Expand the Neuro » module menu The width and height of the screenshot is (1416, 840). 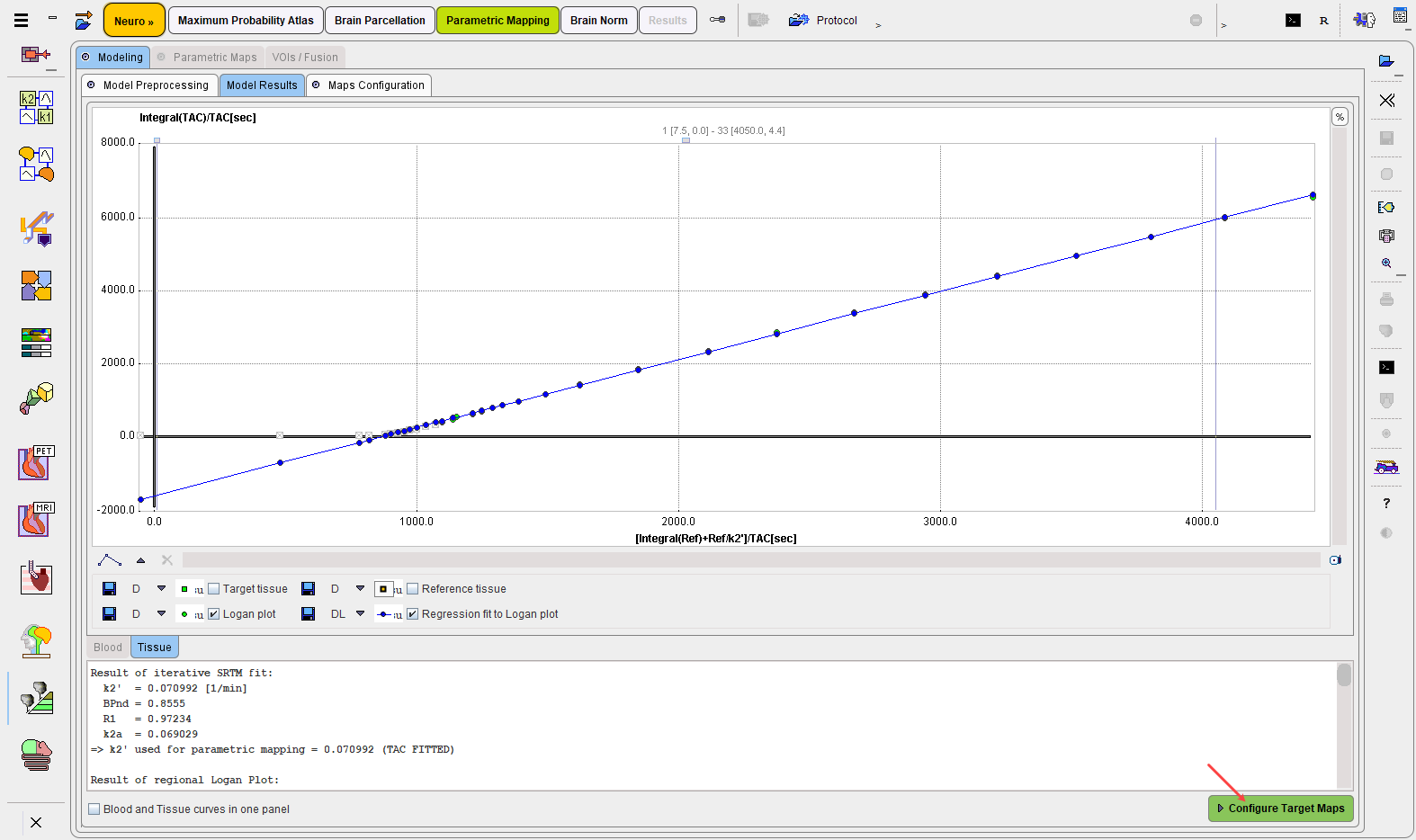click(x=134, y=21)
